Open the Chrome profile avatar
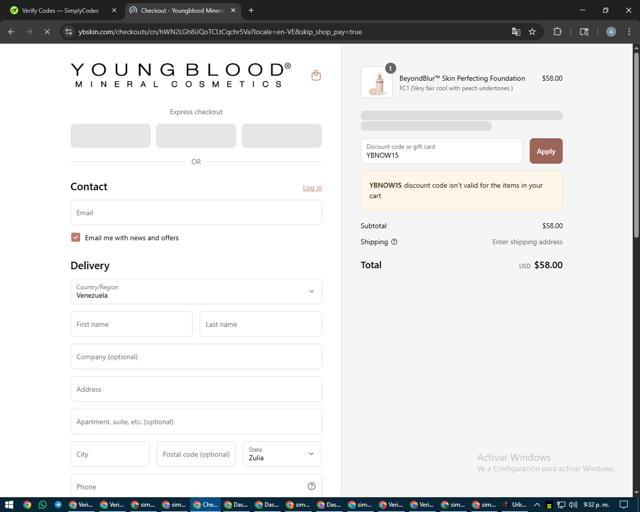This screenshot has height=512, width=640. [x=611, y=32]
